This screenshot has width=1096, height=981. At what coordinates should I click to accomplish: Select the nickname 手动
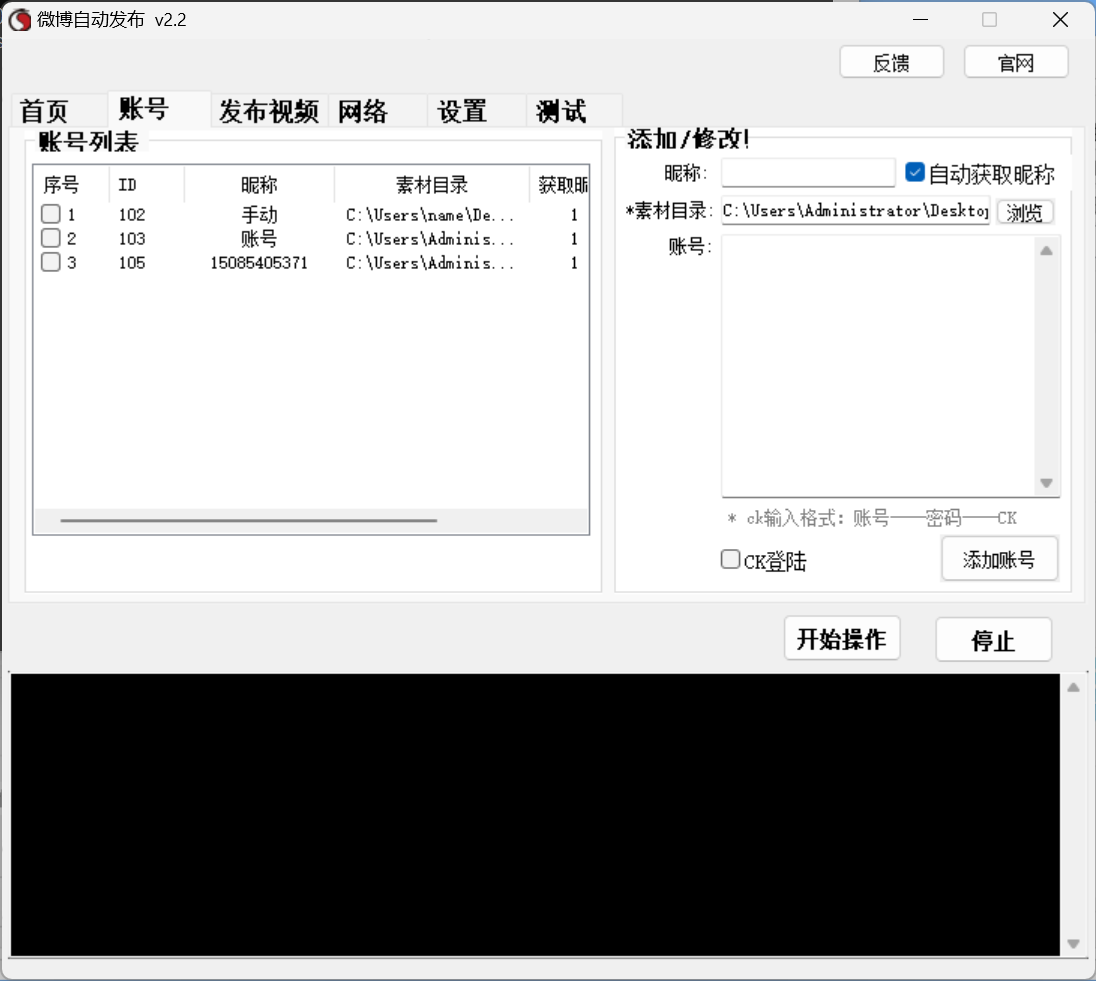(x=259, y=215)
